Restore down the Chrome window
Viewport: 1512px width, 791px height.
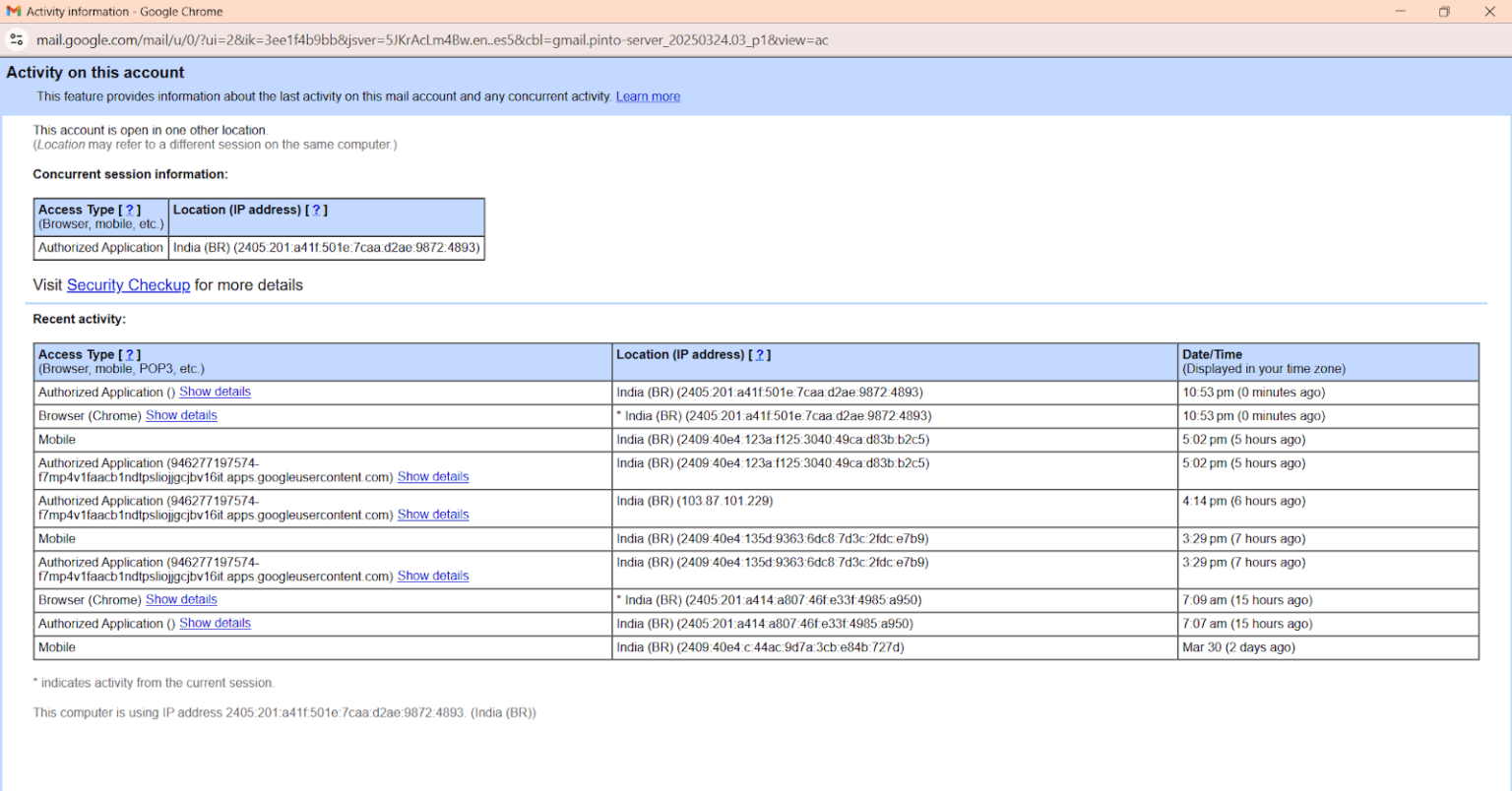1444,12
